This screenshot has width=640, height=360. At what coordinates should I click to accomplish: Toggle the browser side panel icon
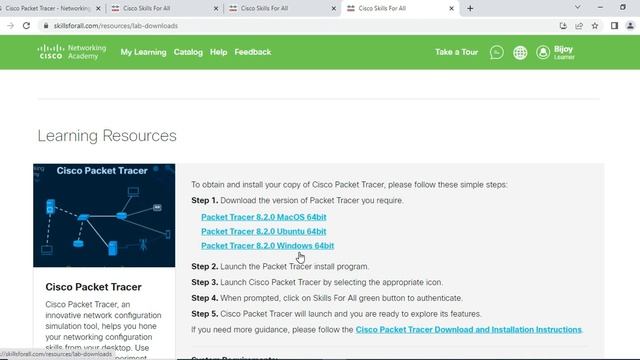pos(614,26)
